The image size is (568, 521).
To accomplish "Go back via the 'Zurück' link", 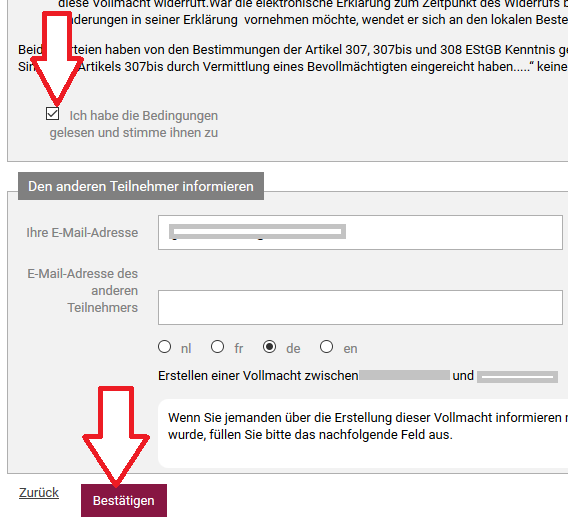I will [39, 493].
